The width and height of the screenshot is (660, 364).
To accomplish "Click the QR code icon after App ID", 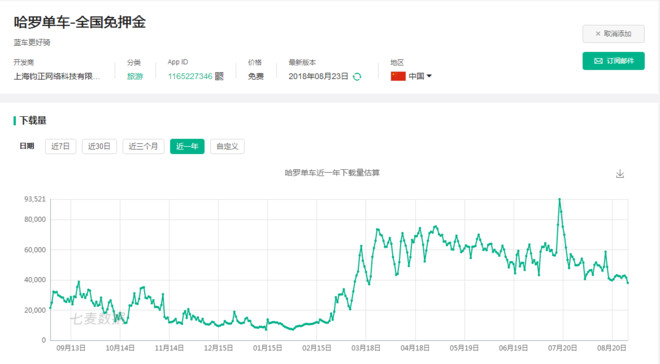I will point(219,76).
